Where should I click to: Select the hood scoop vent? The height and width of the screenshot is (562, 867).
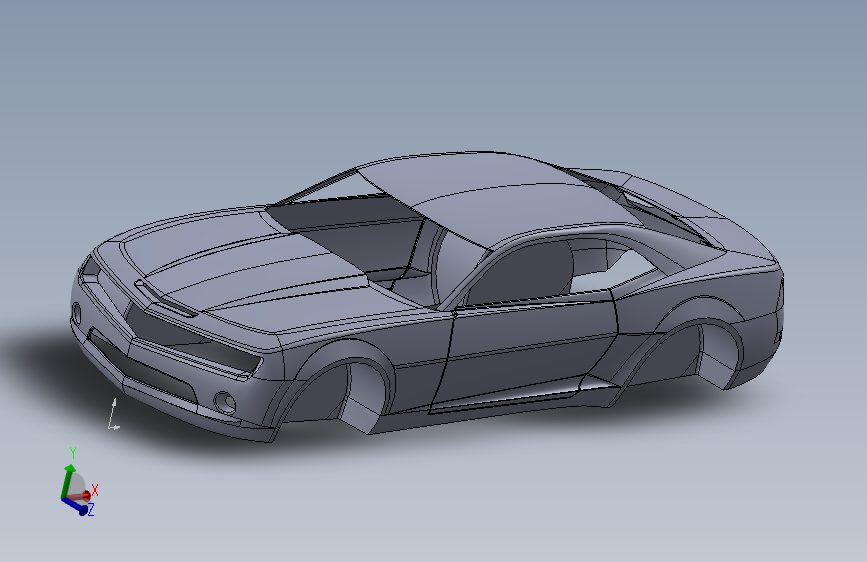coord(166,299)
